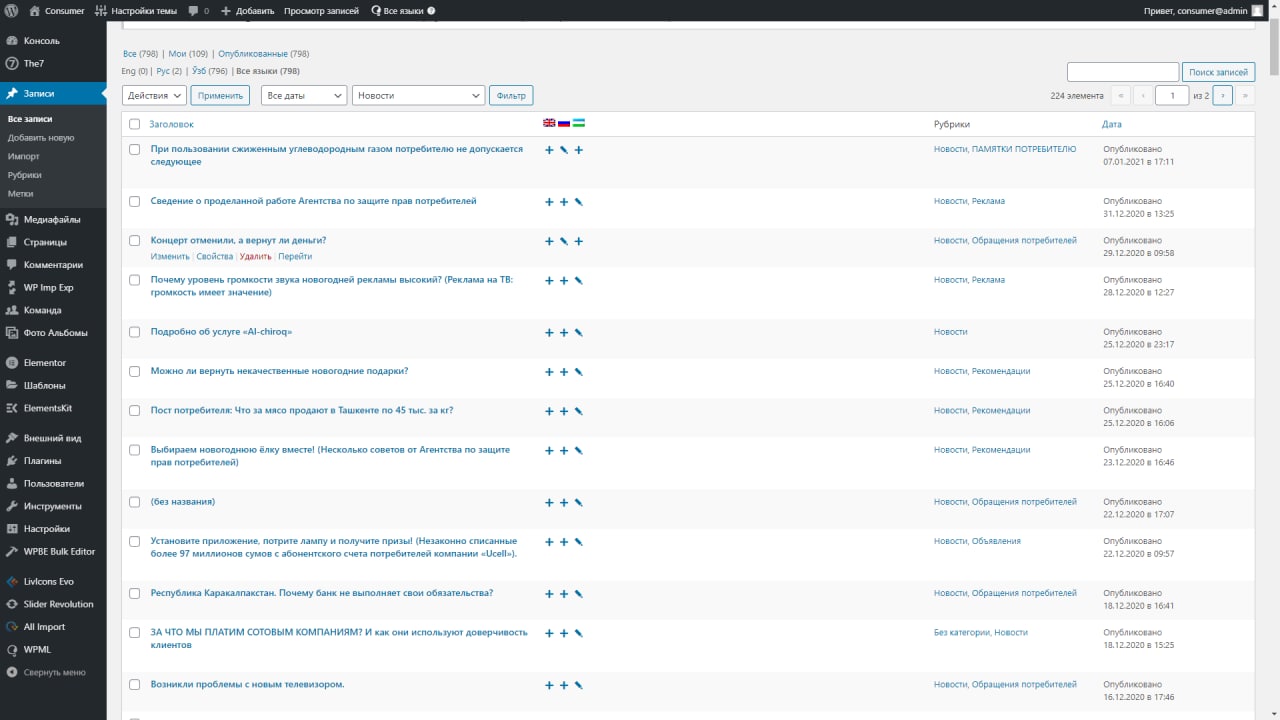Edit Uzbek translation of 'Можно ли вернуть' post
The image size is (1280, 720).
(579, 372)
